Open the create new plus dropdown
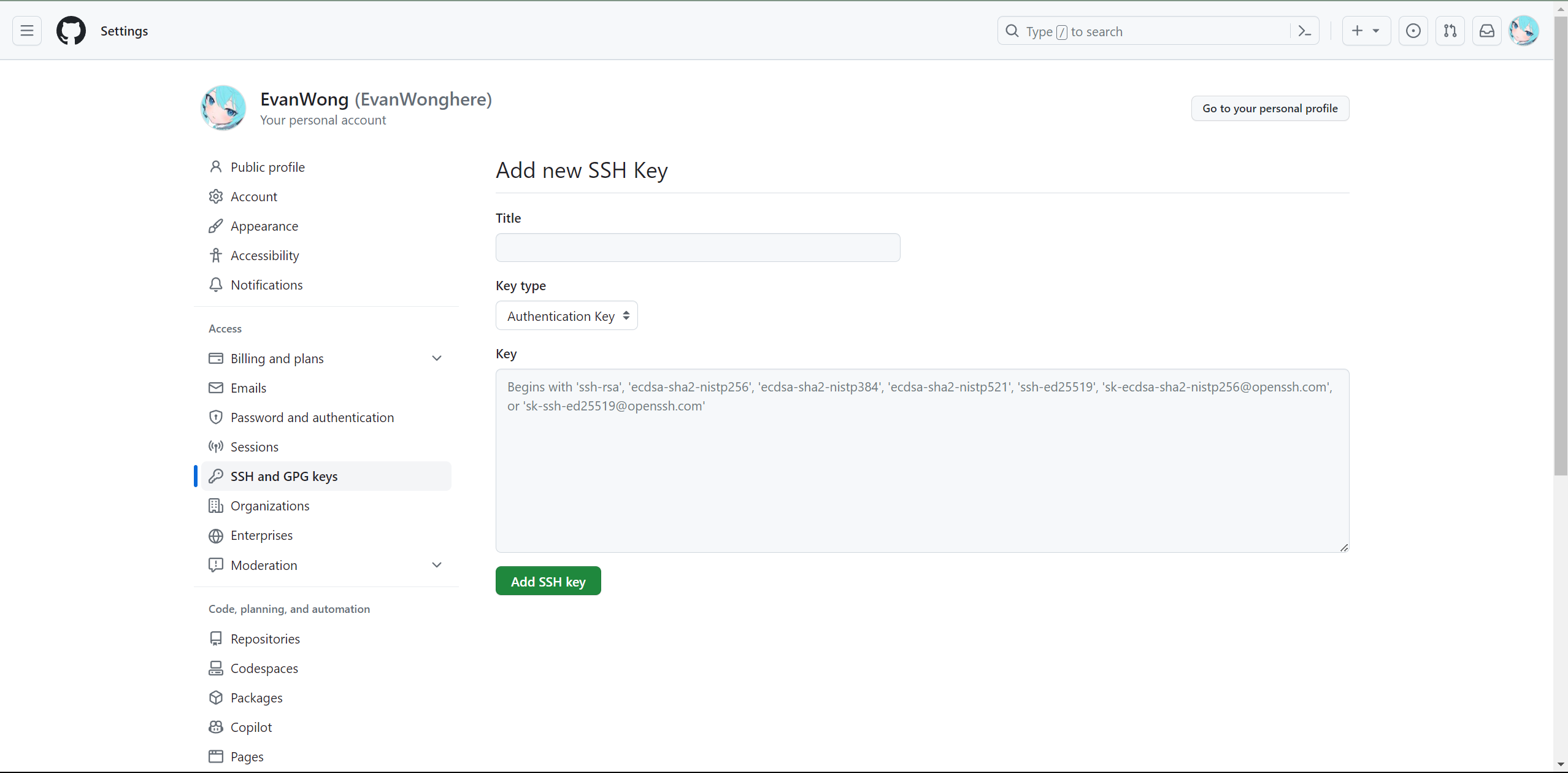1568x773 pixels. point(1366,31)
